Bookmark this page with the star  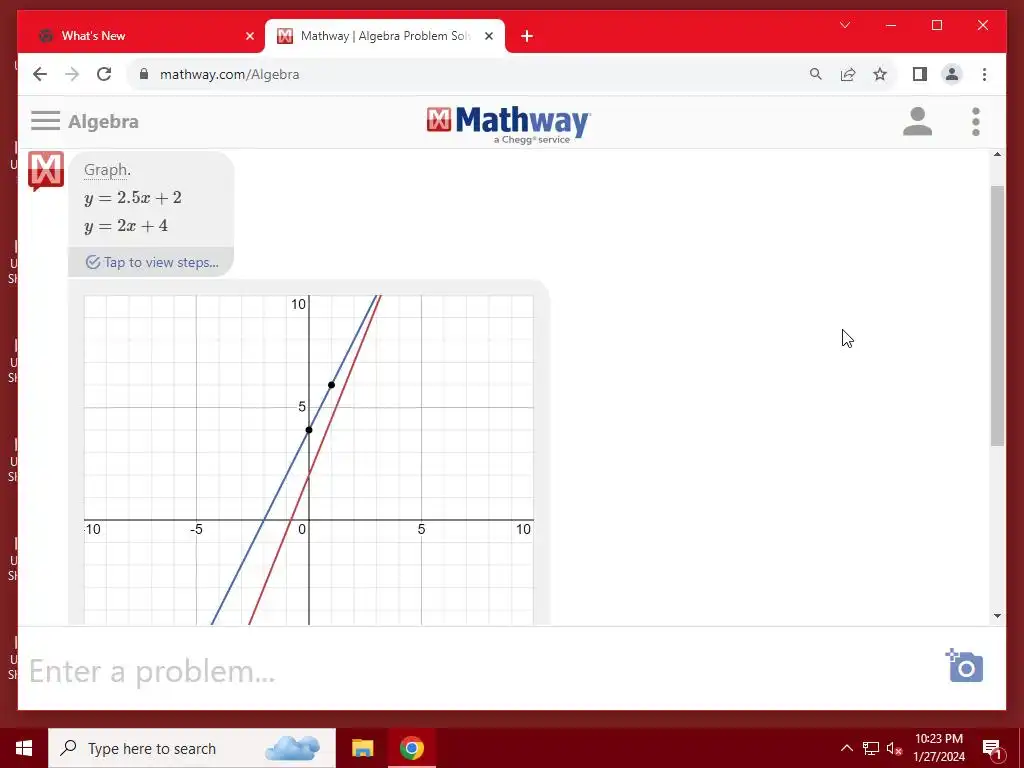[x=880, y=74]
